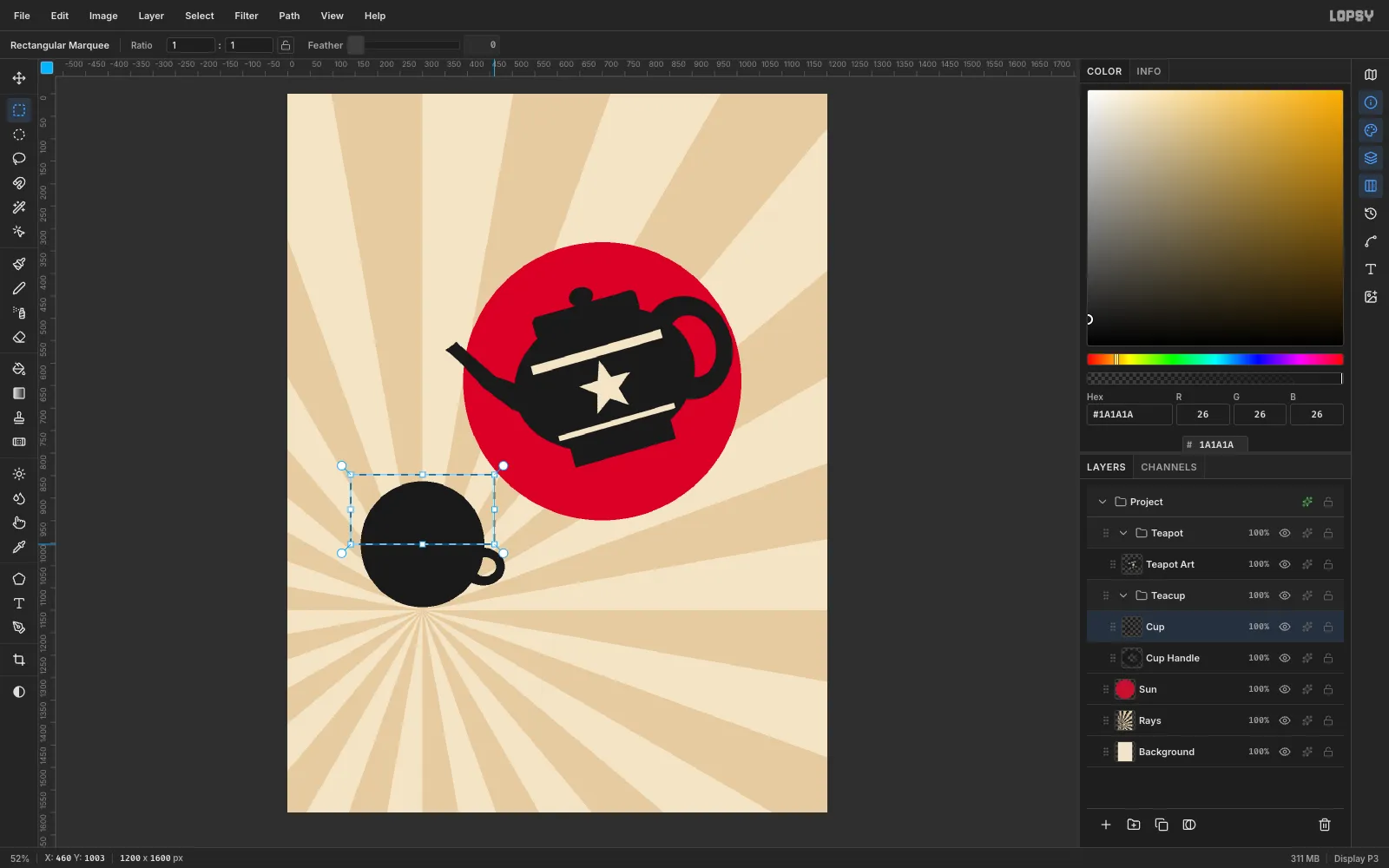Collapse the Teacup group
This screenshot has width=1389, height=868.
click(x=1123, y=595)
